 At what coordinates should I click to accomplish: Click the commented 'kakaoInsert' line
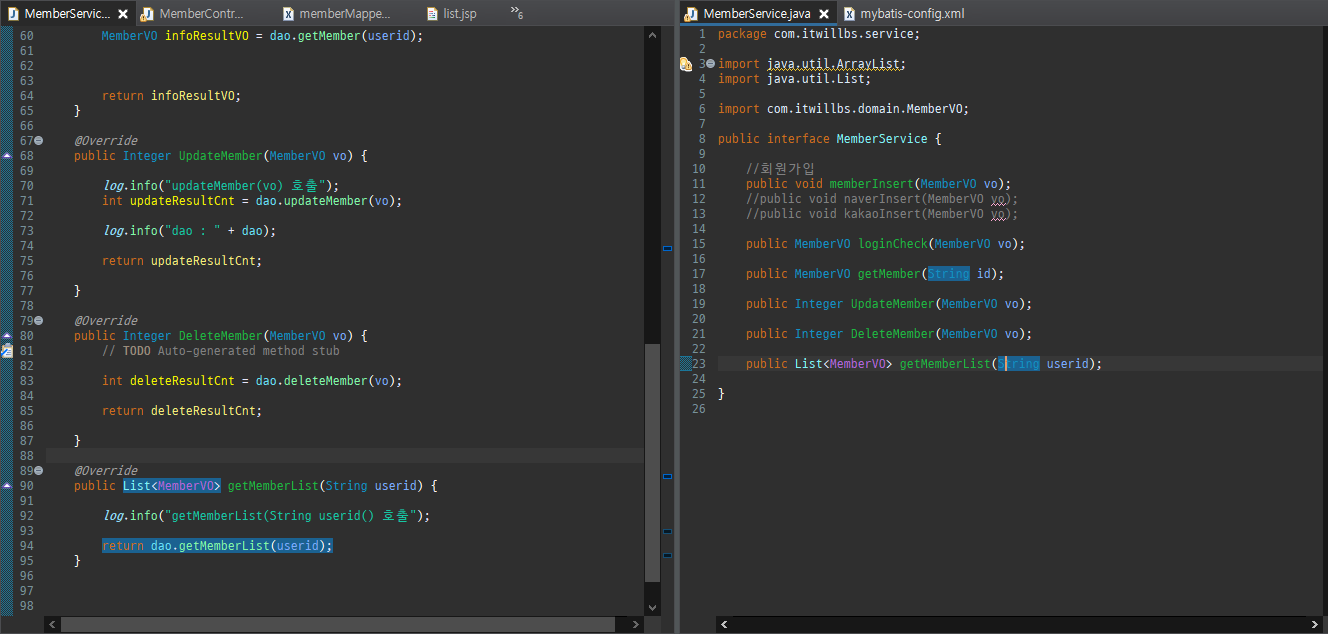tap(882, 214)
